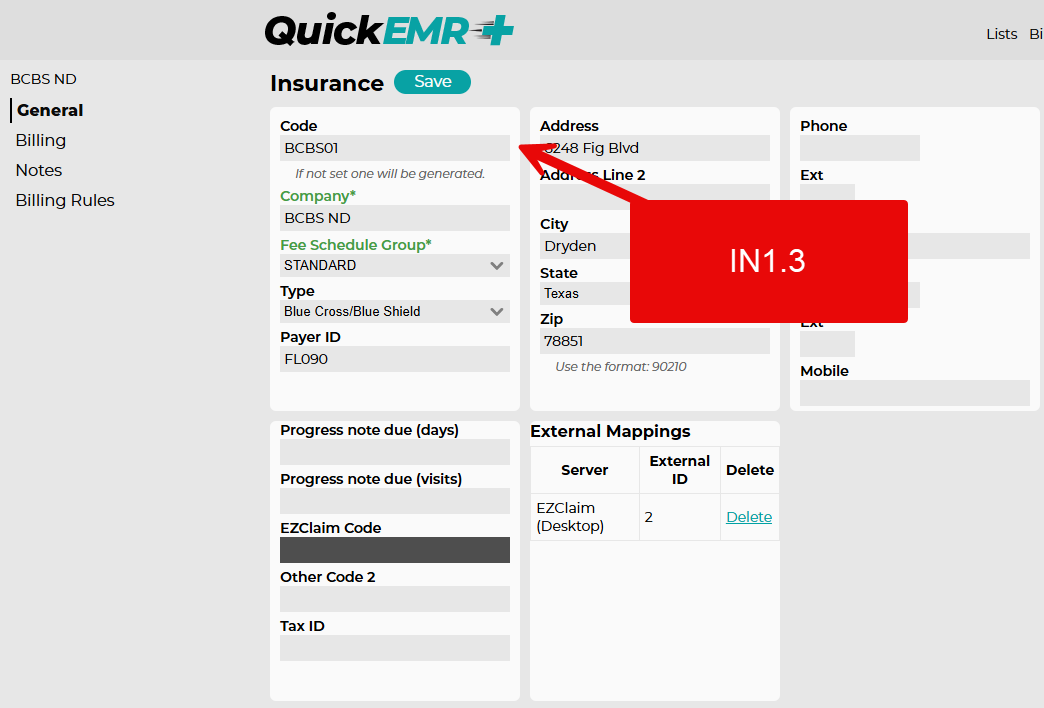1044x708 pixels.
Task: Open the Lists menu
Action: coord(1001,34)
